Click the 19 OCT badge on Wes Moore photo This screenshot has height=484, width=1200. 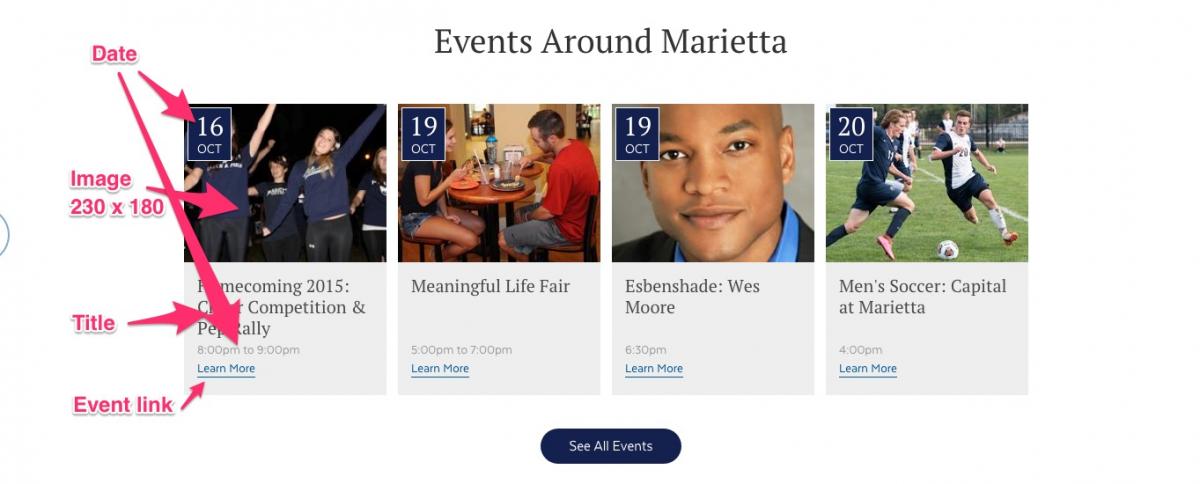[x=637, y=134]
